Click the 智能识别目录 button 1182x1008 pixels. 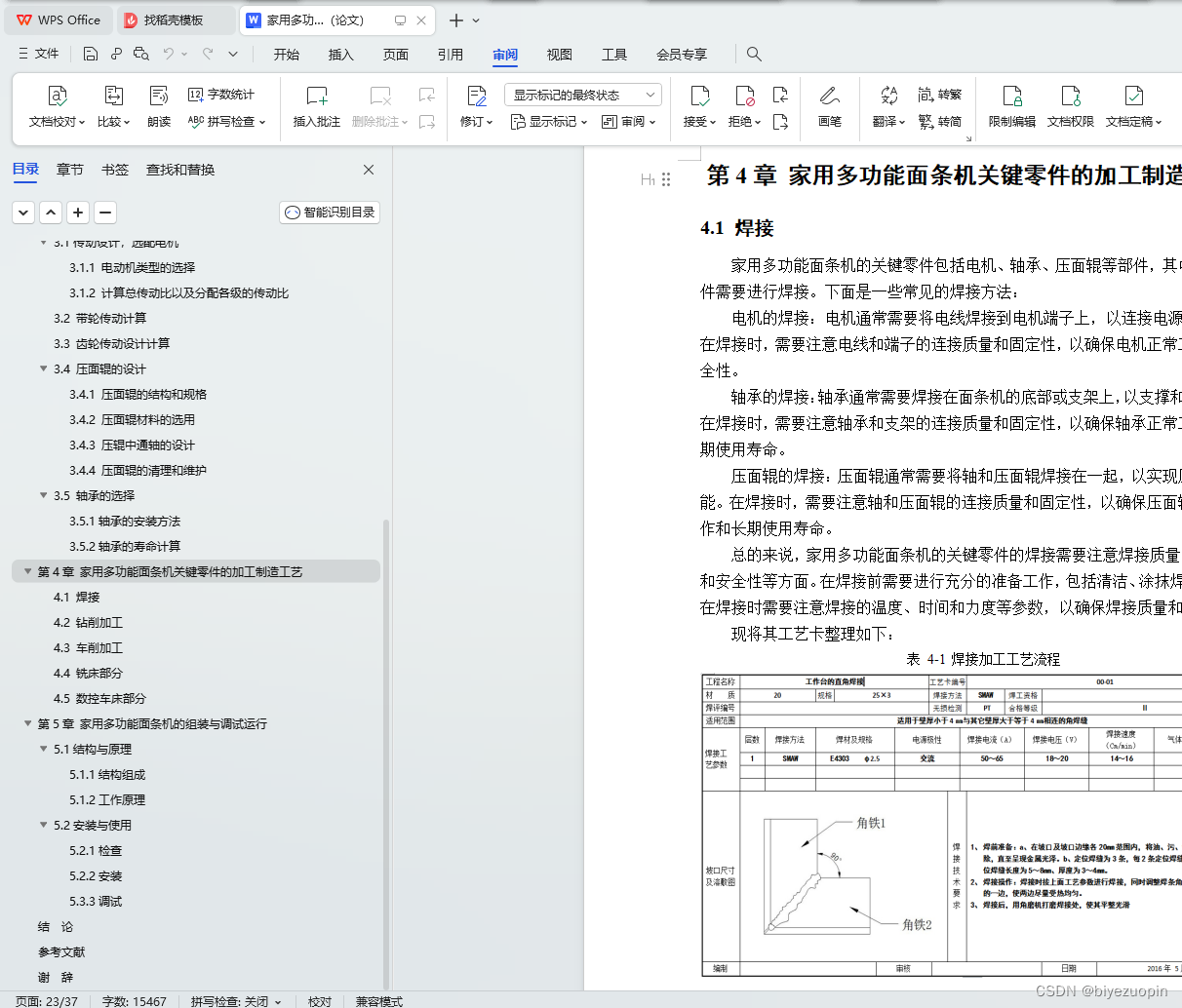pos(330,213)
